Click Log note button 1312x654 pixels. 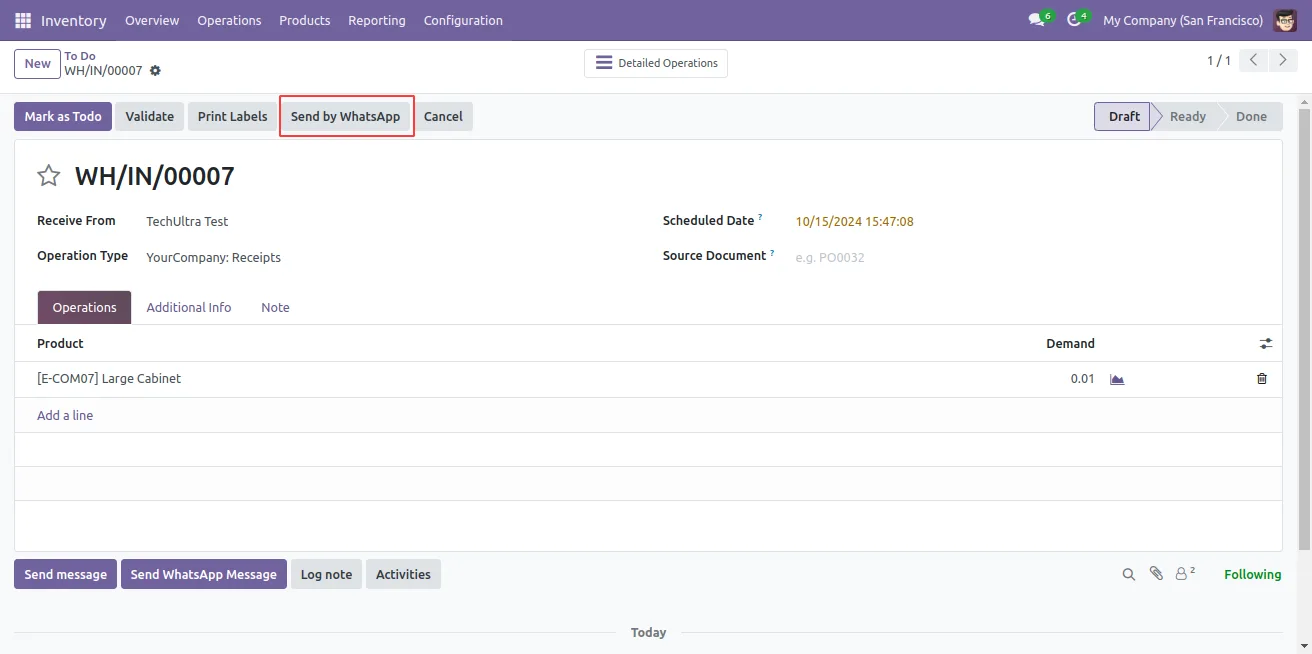(x=326, y=574)
